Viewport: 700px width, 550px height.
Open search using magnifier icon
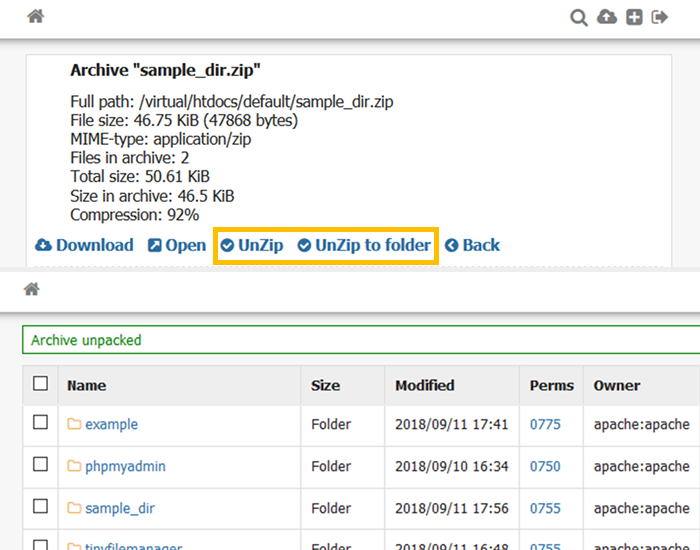[x=579, y=17]
